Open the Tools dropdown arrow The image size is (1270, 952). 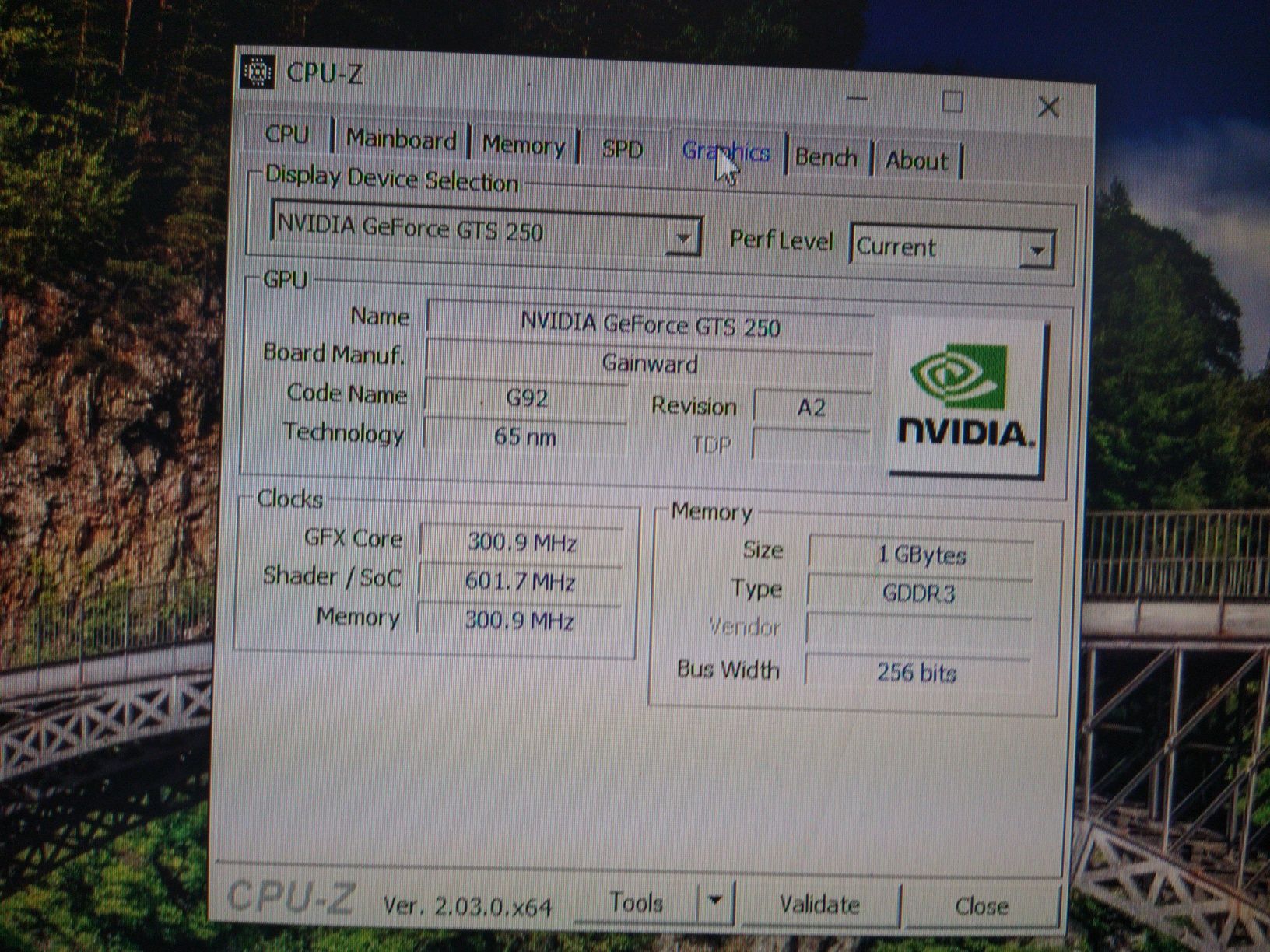(x=716, y=901)
